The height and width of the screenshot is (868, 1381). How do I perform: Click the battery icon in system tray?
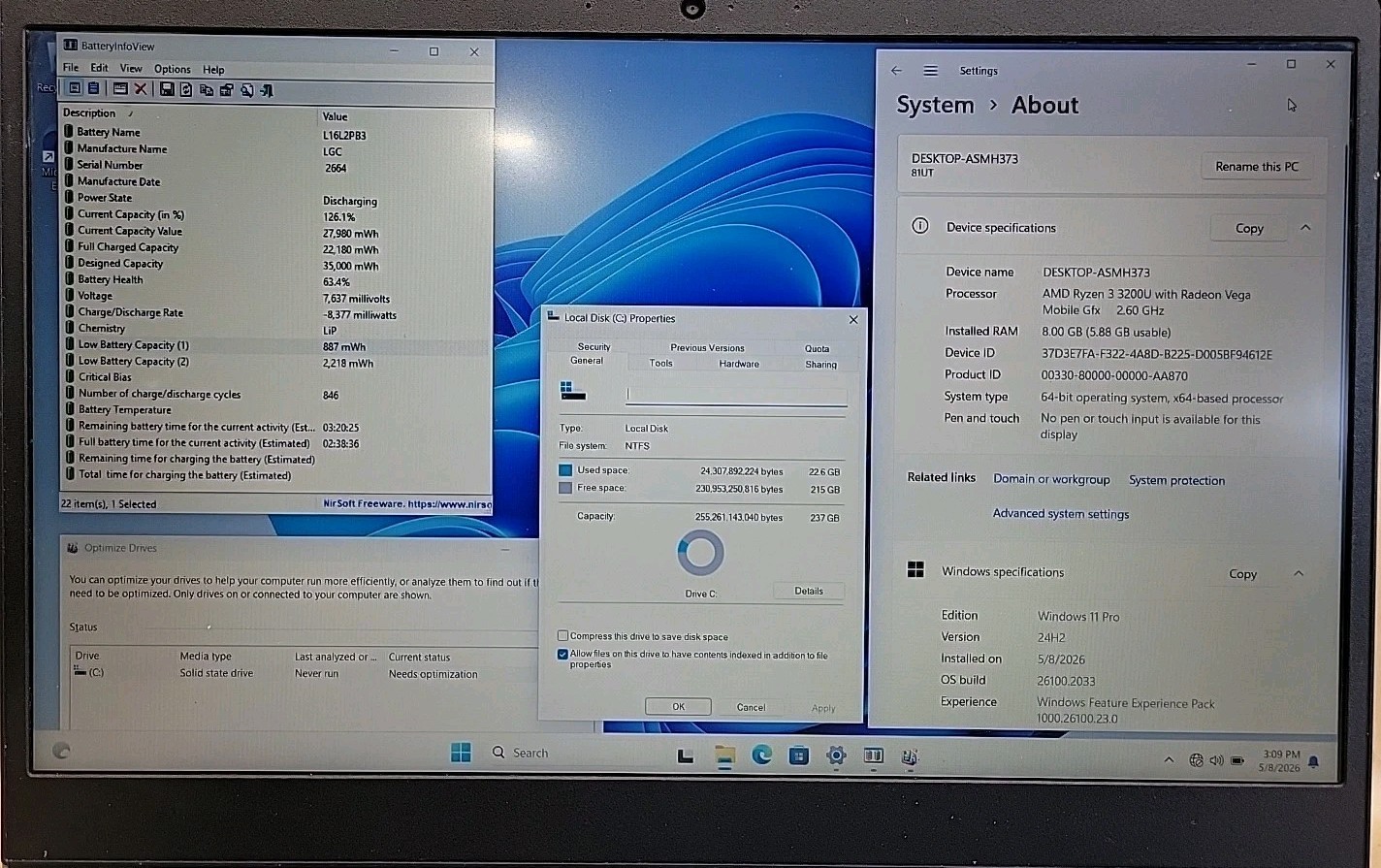[1237, 760]
